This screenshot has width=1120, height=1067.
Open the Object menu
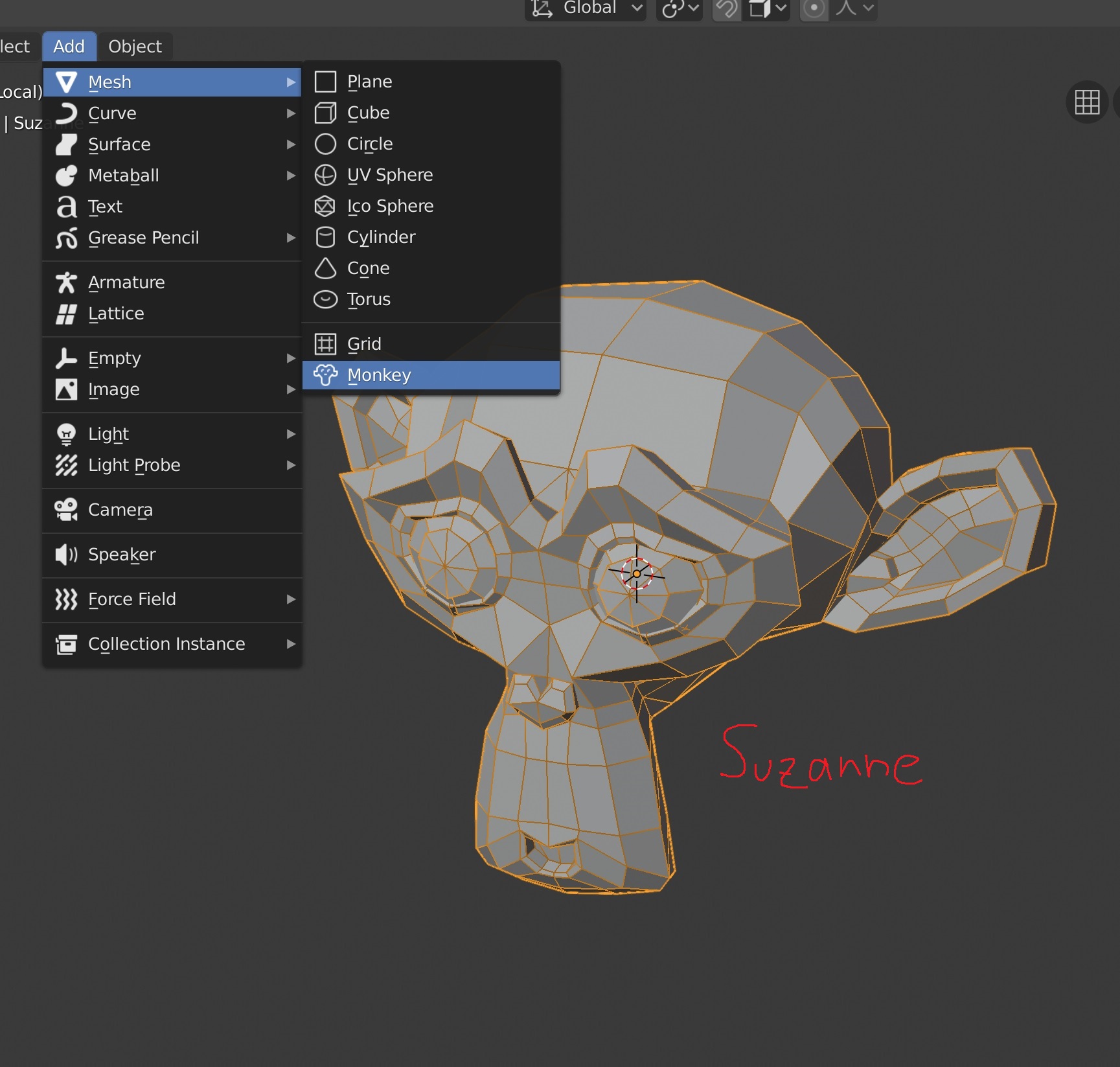click(x=135, y=47)
